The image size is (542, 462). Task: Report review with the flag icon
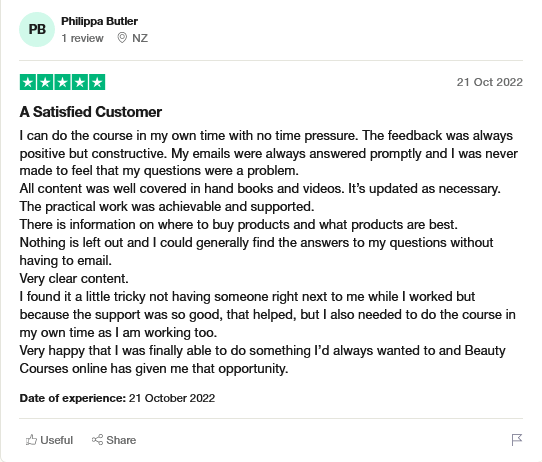(x=517, y=440)
